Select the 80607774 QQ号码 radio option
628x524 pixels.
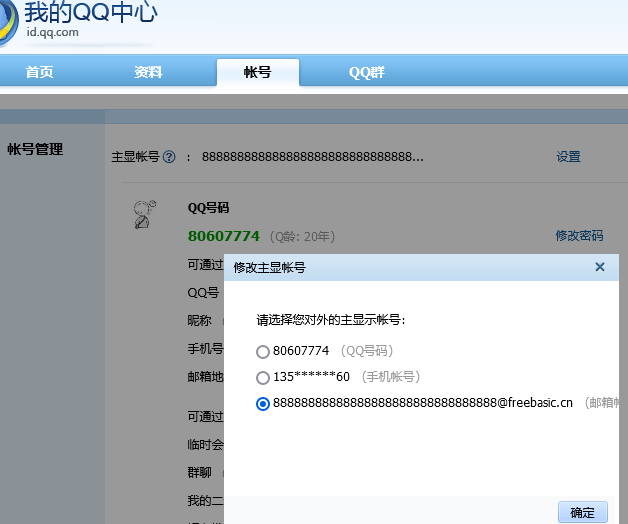[x=263, y=352]
